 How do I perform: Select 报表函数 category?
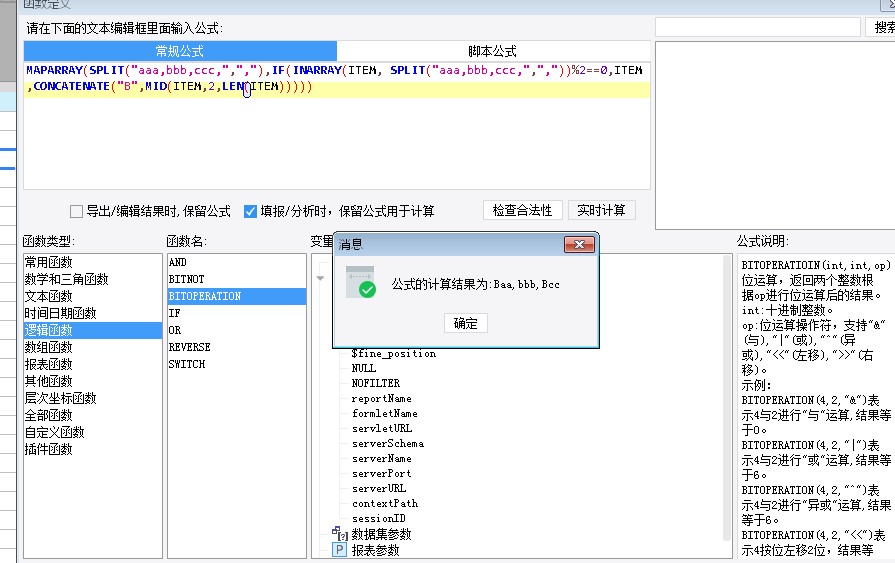[x=92, y=364]
